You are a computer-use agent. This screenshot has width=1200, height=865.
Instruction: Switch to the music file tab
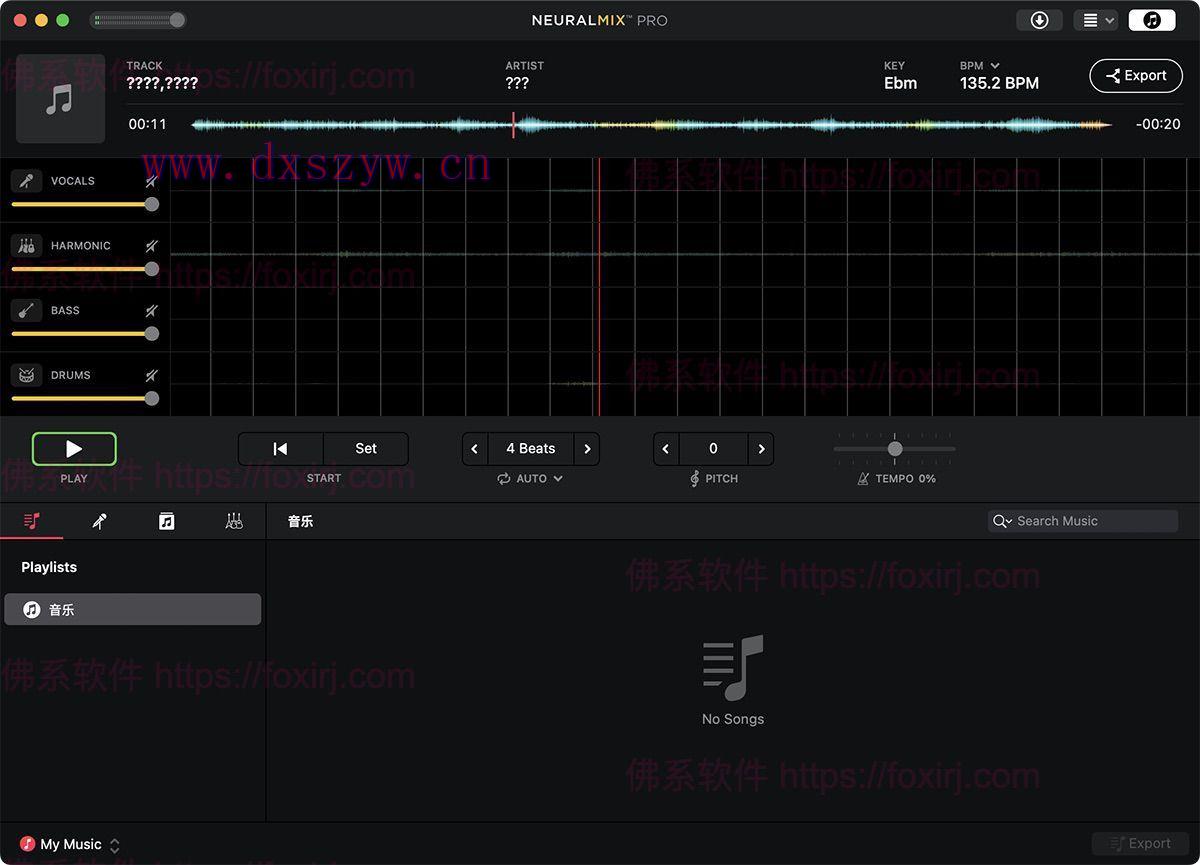(166, 521)
